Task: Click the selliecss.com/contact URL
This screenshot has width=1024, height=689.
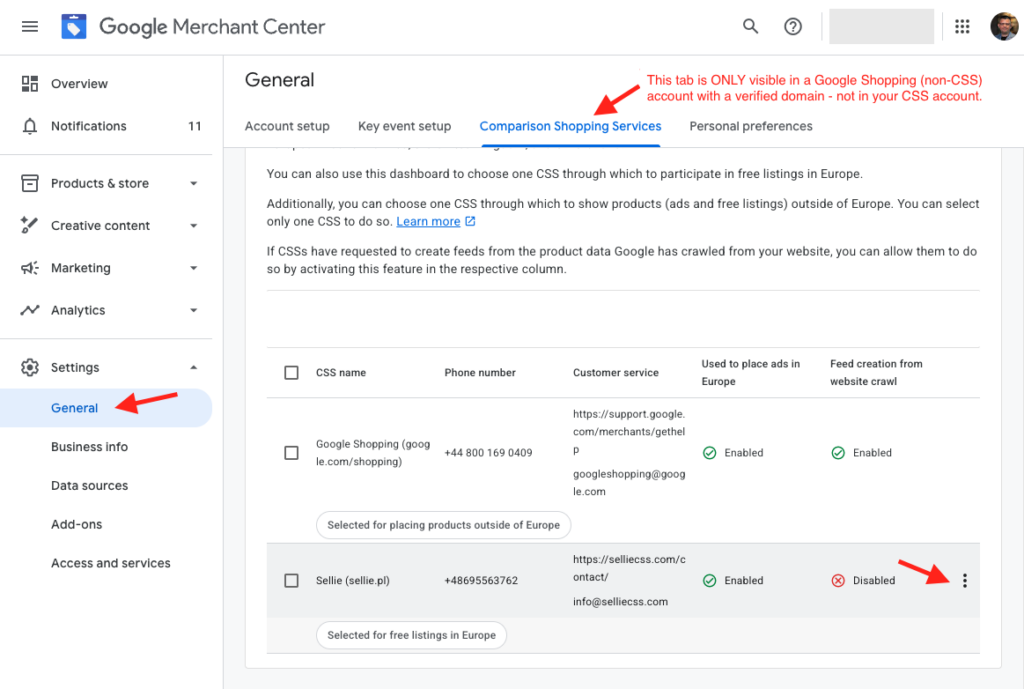Action: tap(629, 568)
